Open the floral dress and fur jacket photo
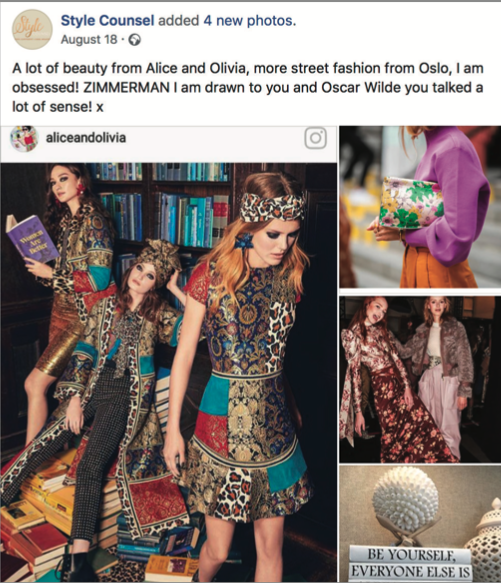Image resolution: width=501 pixels, height=583 pixels. (x=420, y=379)
